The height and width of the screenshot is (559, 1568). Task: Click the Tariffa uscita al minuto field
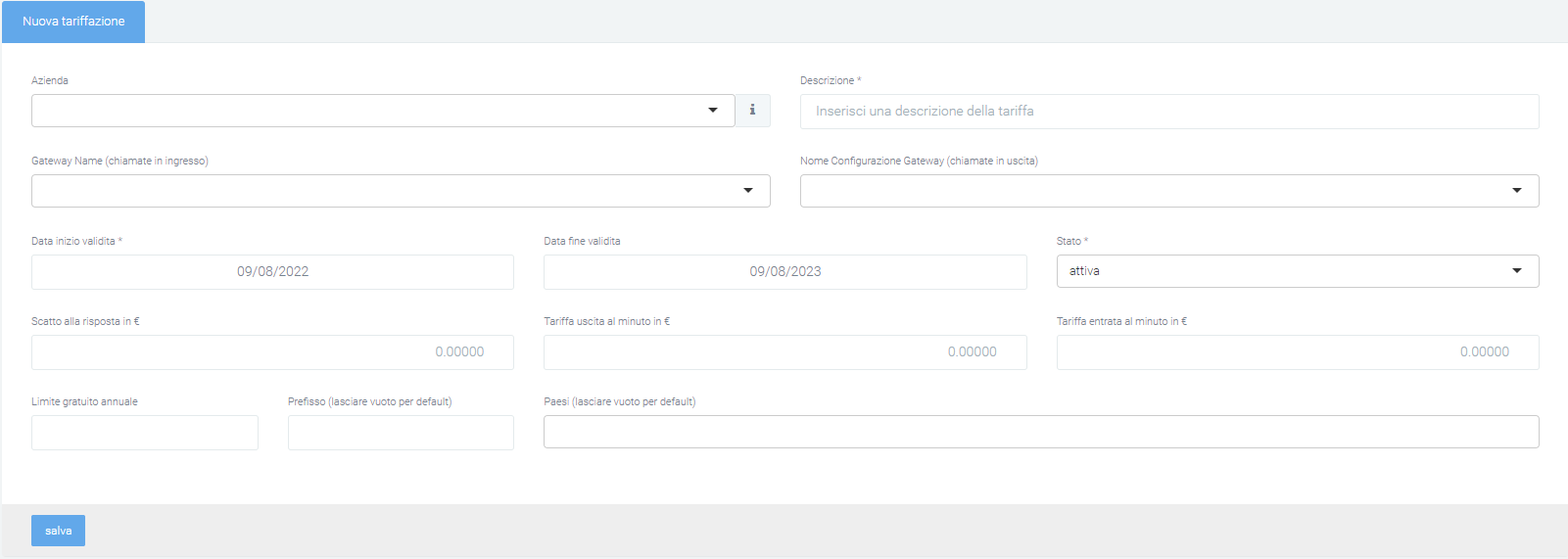coord(785,352)
